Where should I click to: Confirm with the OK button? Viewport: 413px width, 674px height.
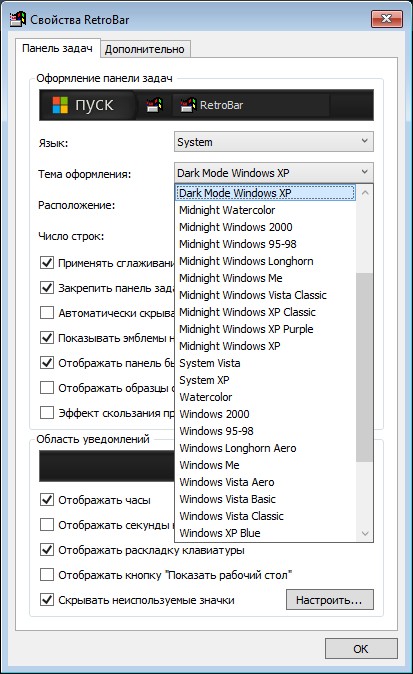pos(361,649)
